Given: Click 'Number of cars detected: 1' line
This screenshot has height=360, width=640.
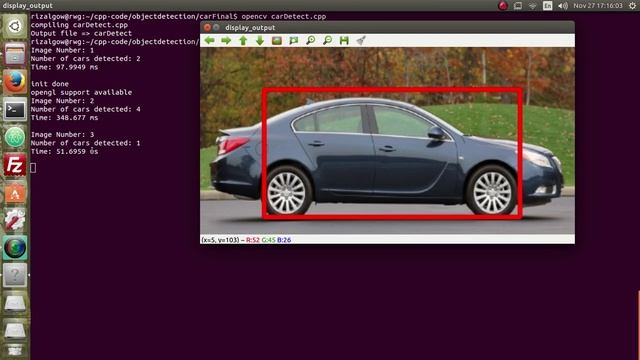Looking at the screenshot, I should 85,143.
